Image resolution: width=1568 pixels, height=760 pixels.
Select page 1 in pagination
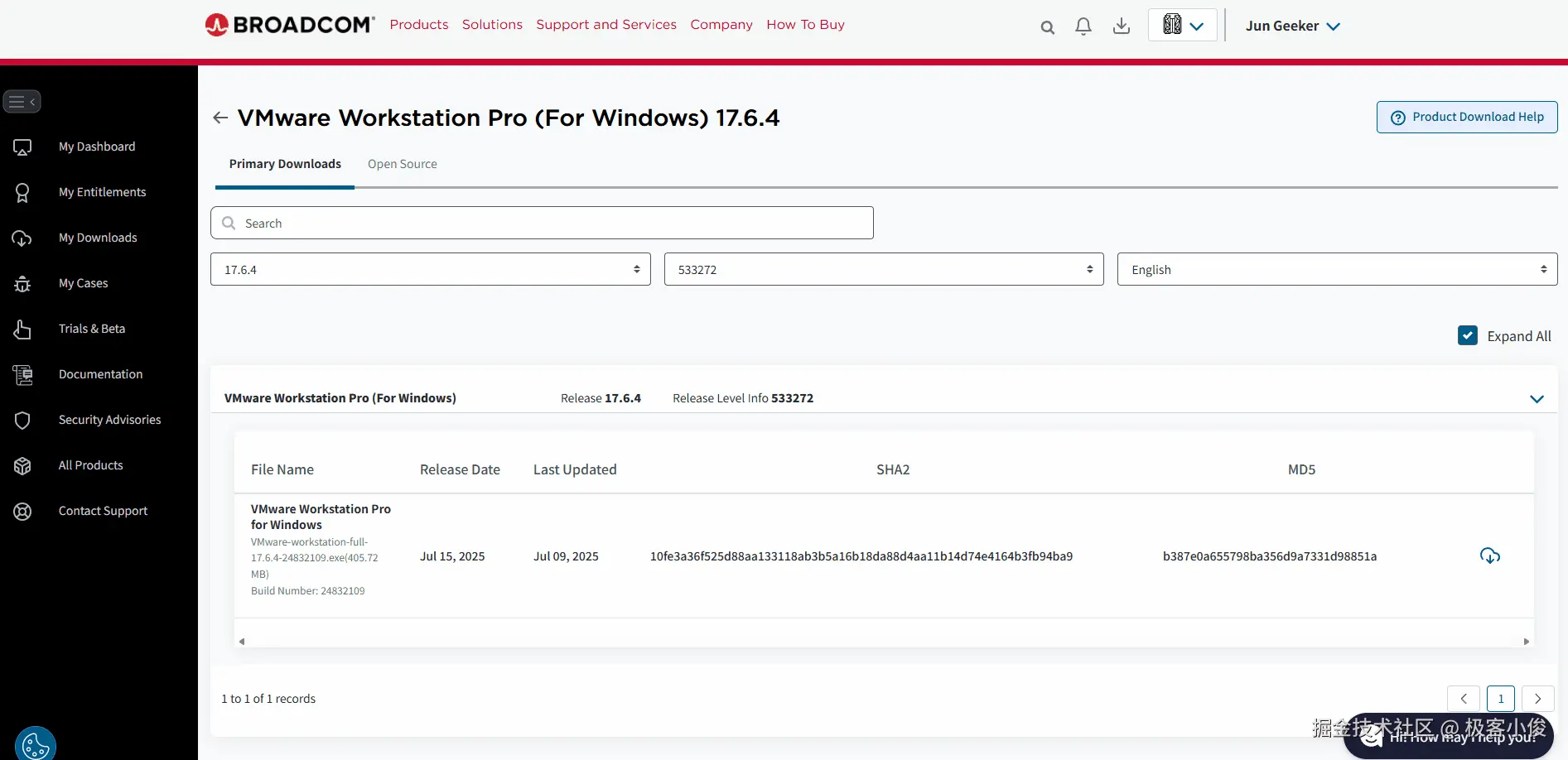1501,699
